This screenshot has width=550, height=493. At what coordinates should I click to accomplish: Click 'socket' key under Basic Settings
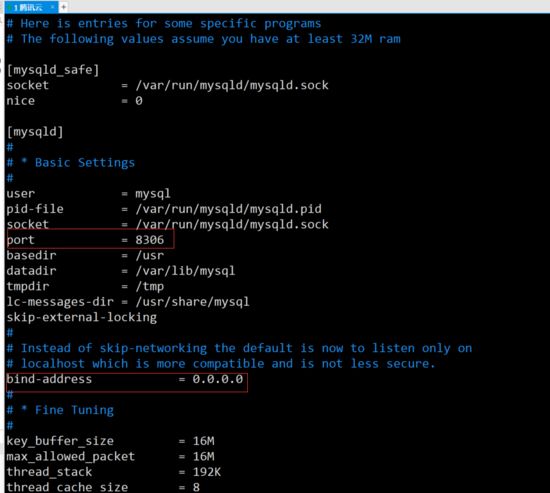click(28, 225)
